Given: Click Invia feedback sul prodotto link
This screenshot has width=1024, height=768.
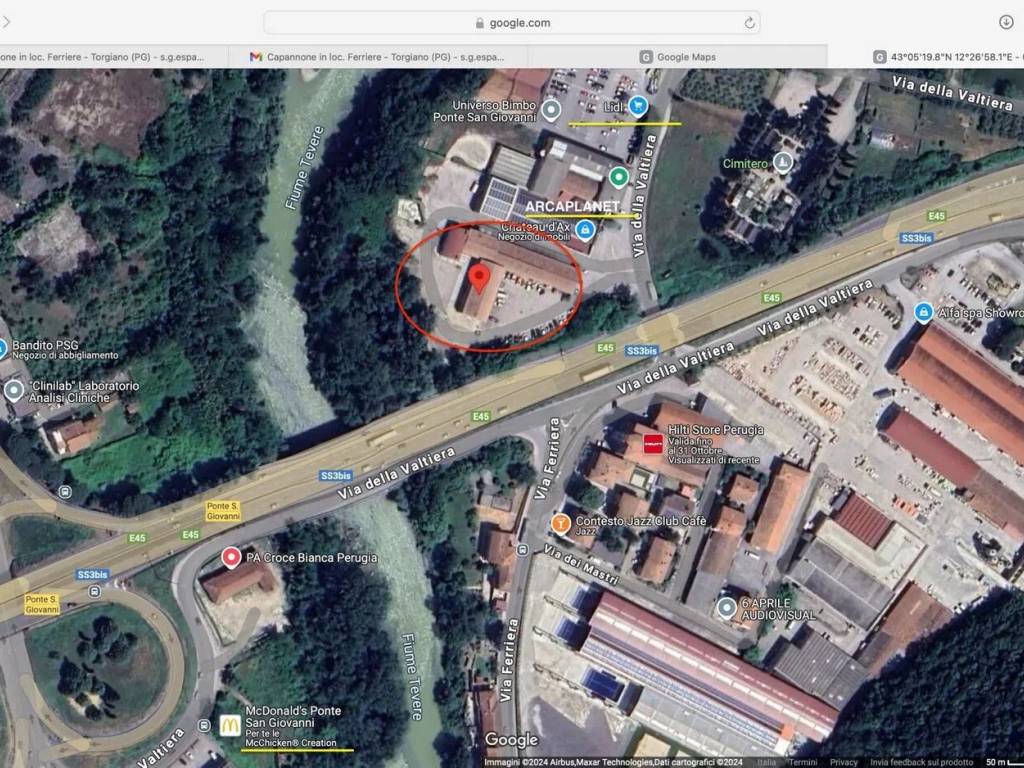Looking at the screenshot, I should [921, 762].
